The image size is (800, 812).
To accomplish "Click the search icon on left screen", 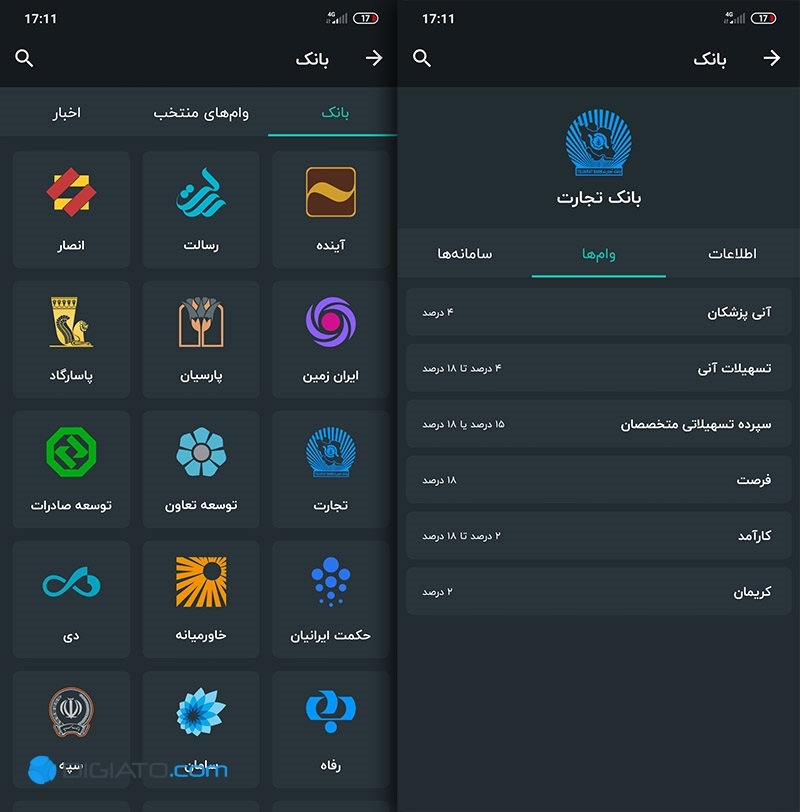I will pos(24,58).
